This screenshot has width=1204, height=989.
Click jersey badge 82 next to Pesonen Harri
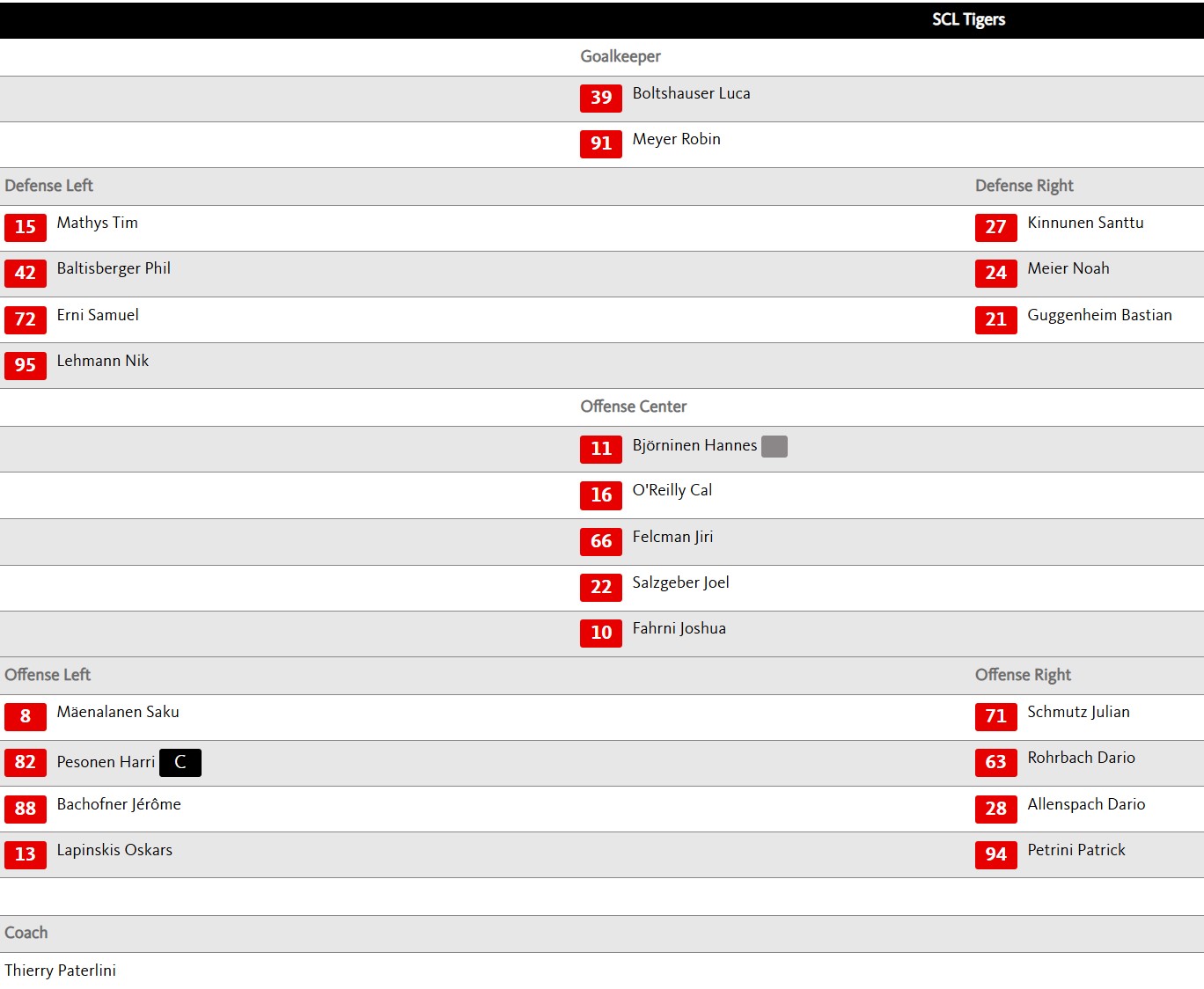[26, 762]
